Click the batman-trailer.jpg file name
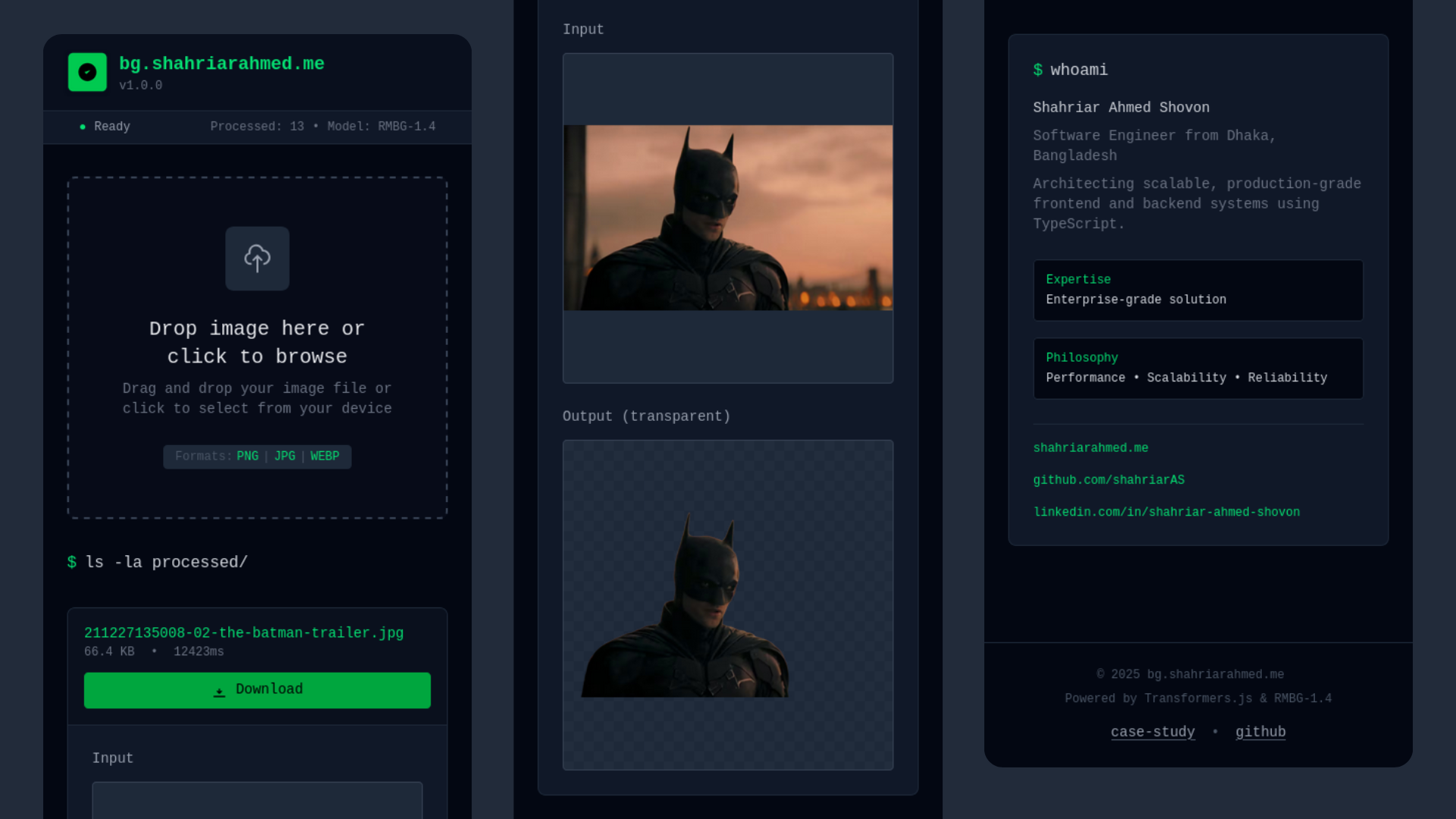Screen dimensions: 1456x819 [x=243, y=632]
